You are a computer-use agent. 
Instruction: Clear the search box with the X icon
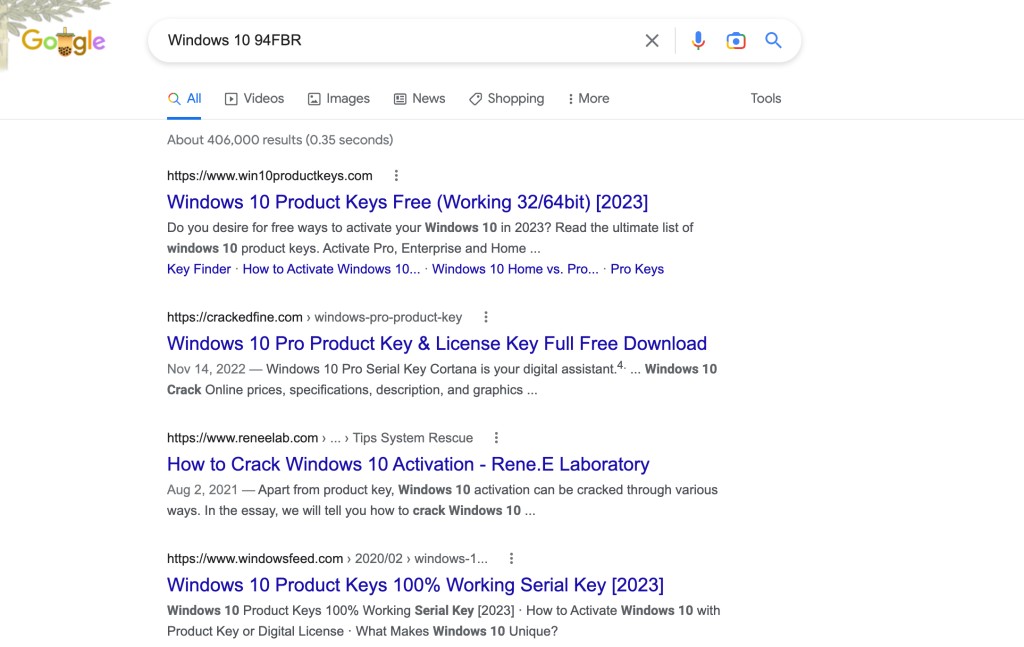coord(652,40)
